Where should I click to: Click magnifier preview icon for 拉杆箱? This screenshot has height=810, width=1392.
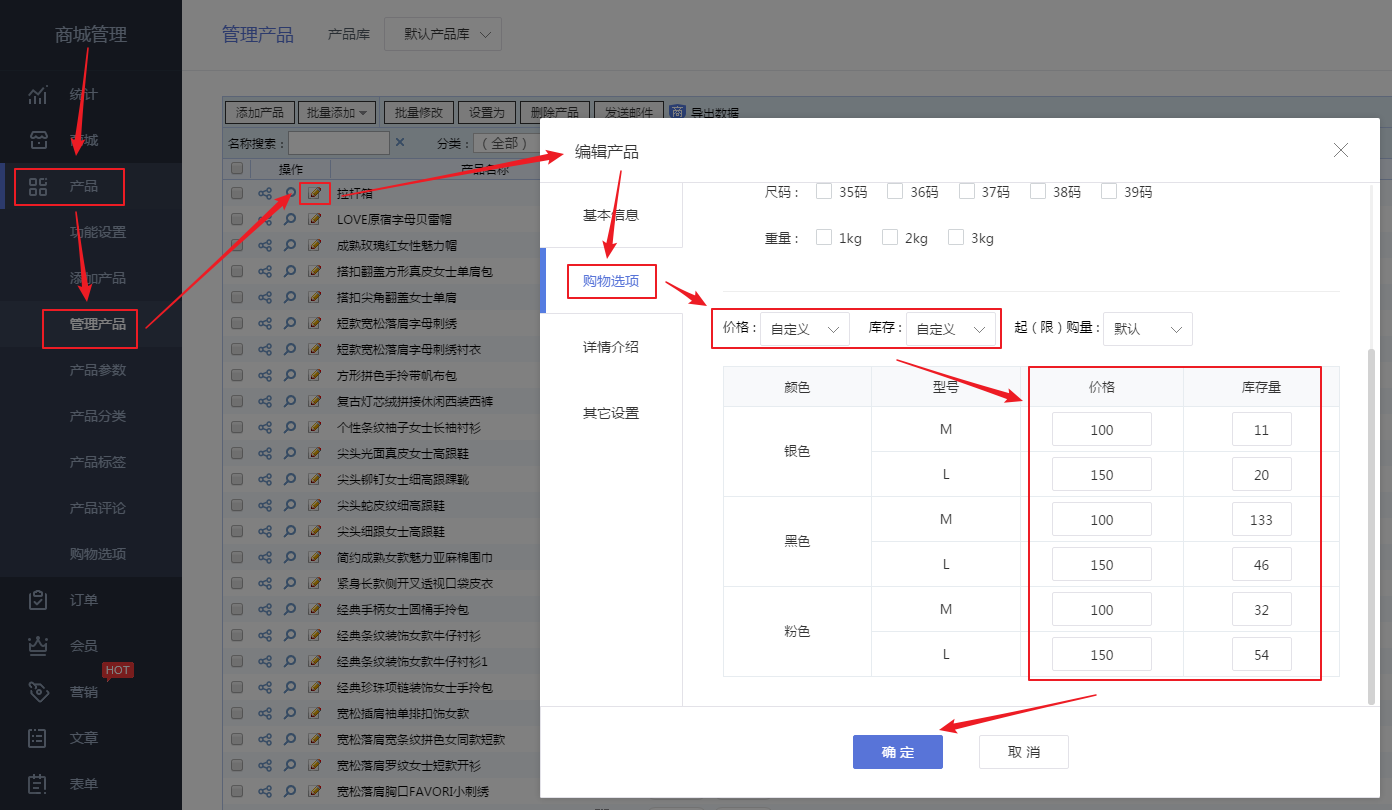290,193
